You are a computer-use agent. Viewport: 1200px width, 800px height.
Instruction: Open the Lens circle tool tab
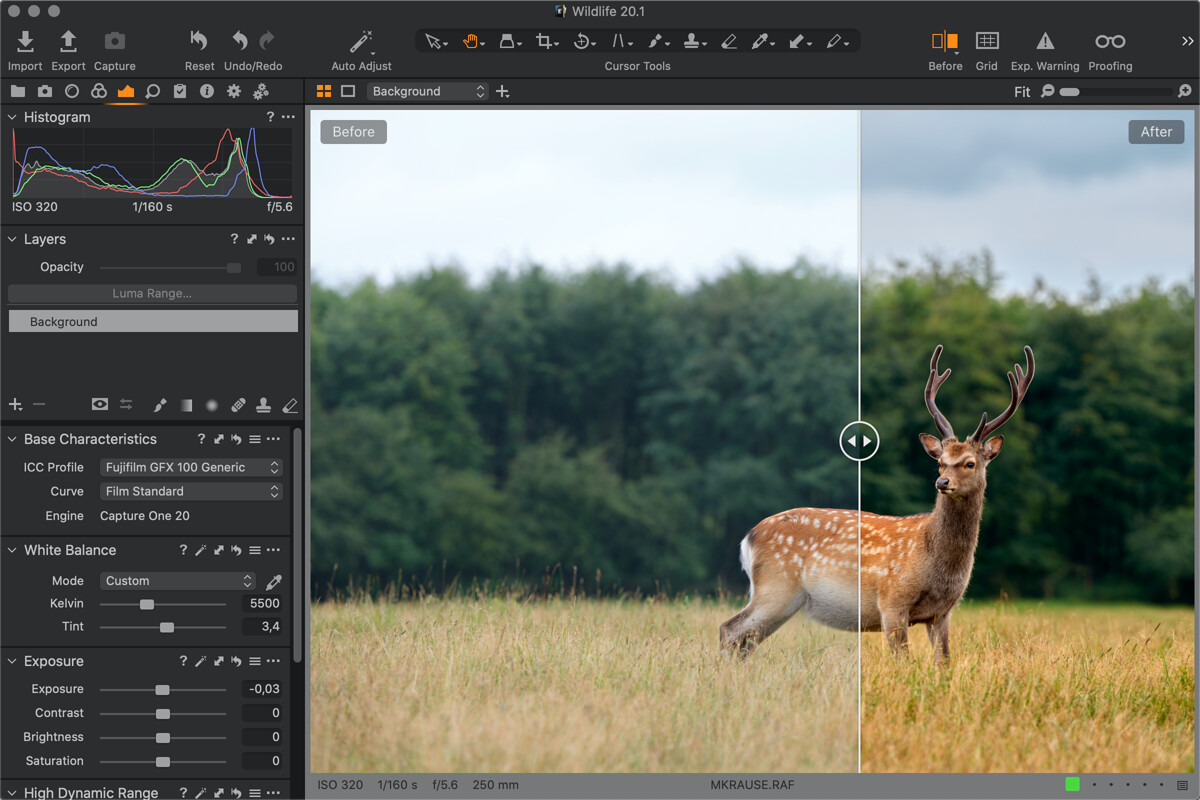pyautogui.click(x=72, y=91)
